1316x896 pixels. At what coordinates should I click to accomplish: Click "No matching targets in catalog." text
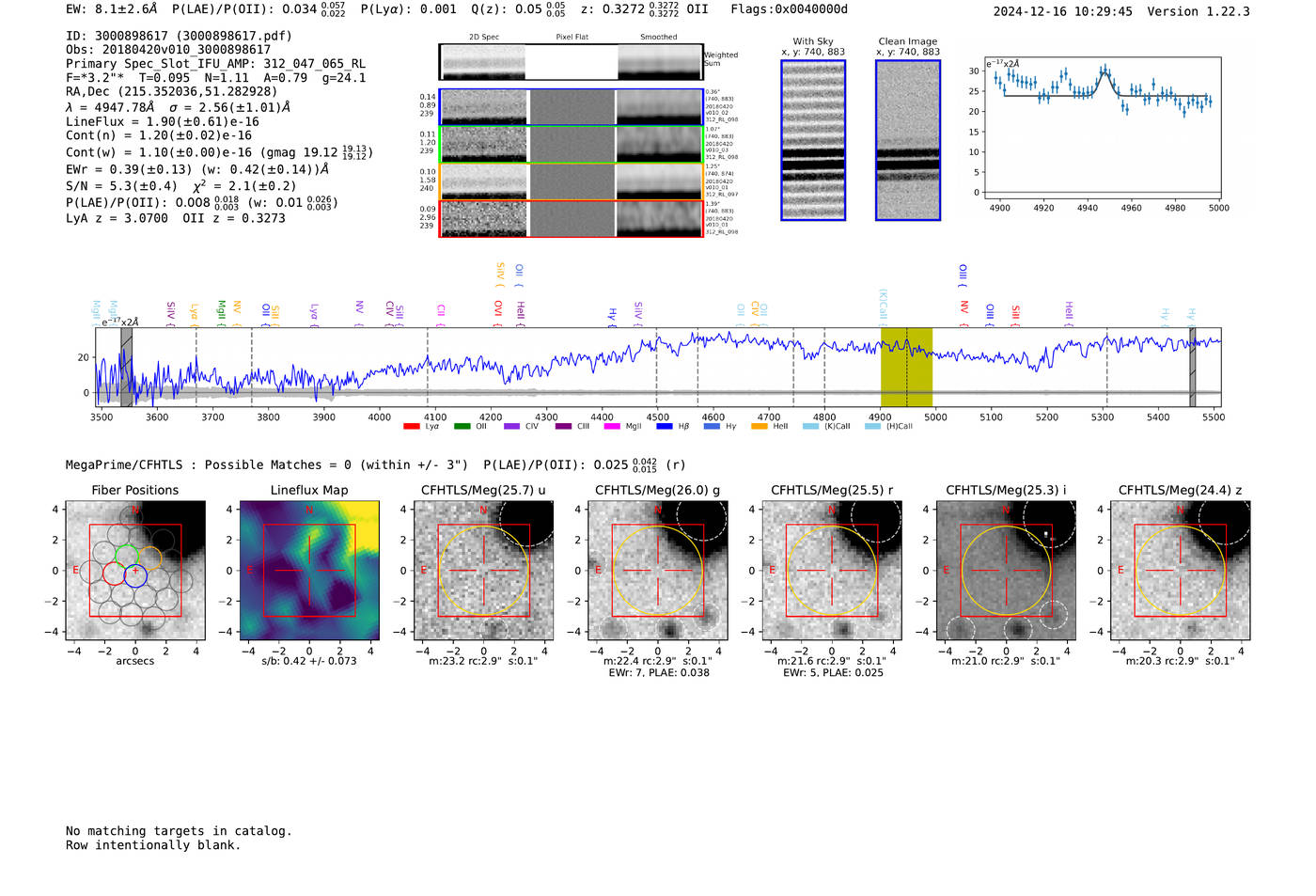point(179,831)
